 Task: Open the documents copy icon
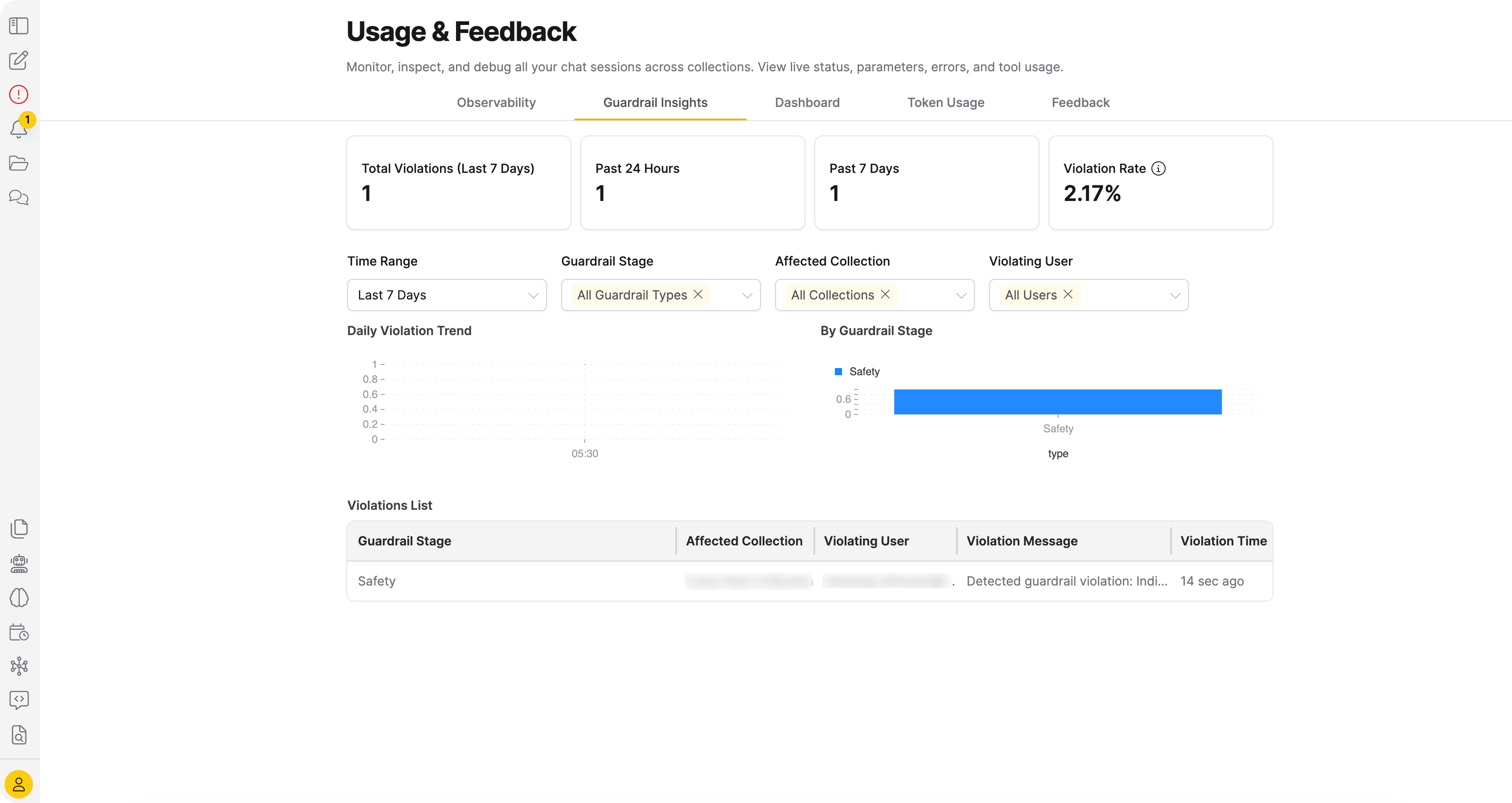[x=19, y=529]
